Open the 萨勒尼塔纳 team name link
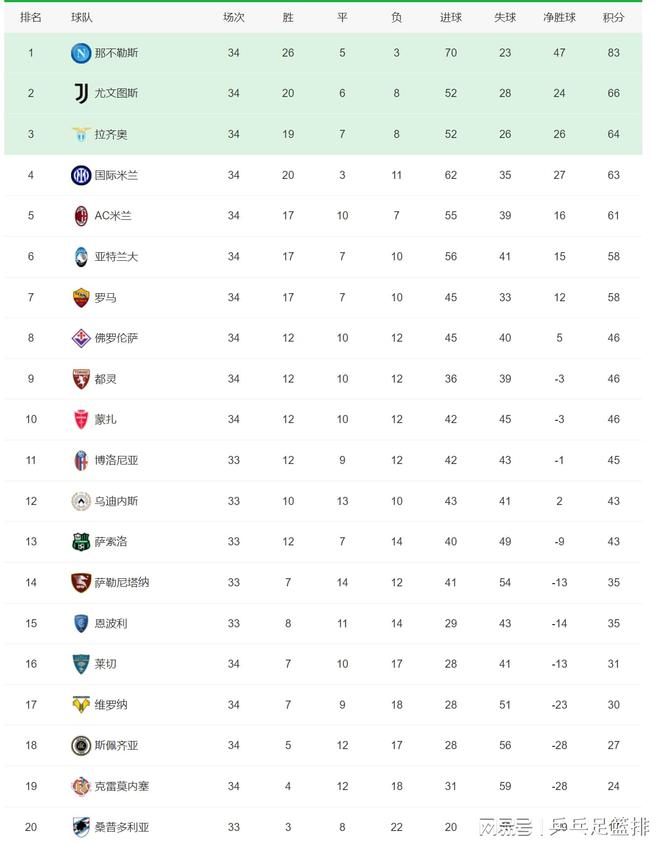The image size is (660, 845). tap(122, 582)
